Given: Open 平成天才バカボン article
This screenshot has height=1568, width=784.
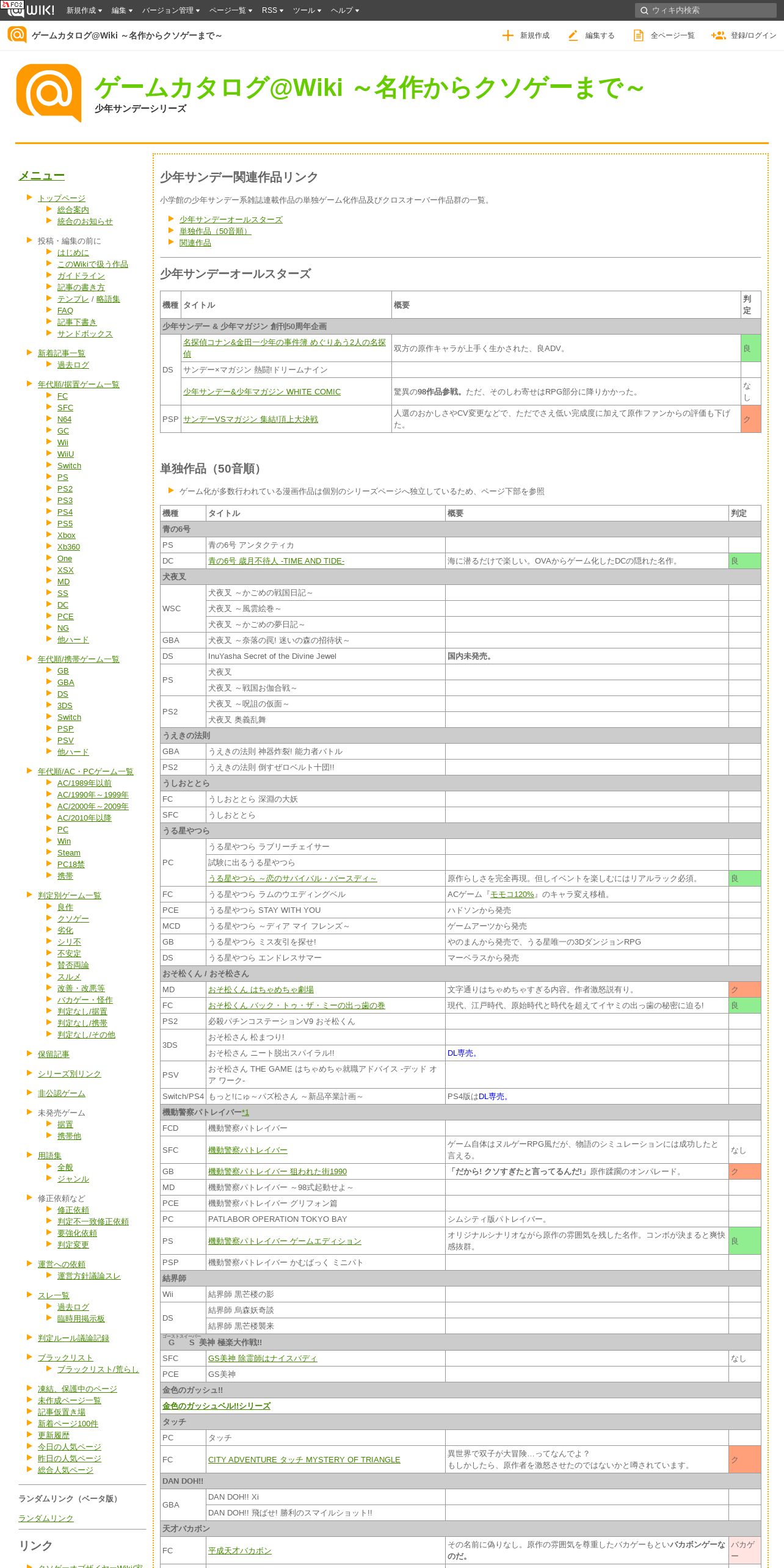Looking at the screenshot, I should coord(240,1551).
